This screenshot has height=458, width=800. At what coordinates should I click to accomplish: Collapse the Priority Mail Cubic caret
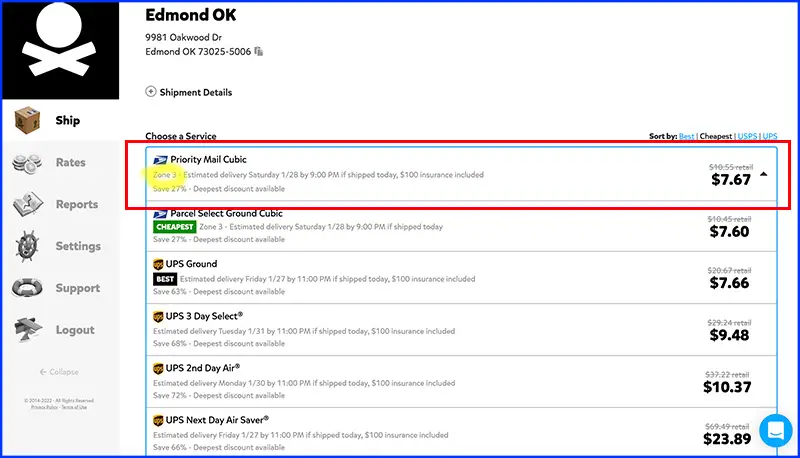pyautogui.click(x=763, y=174)
